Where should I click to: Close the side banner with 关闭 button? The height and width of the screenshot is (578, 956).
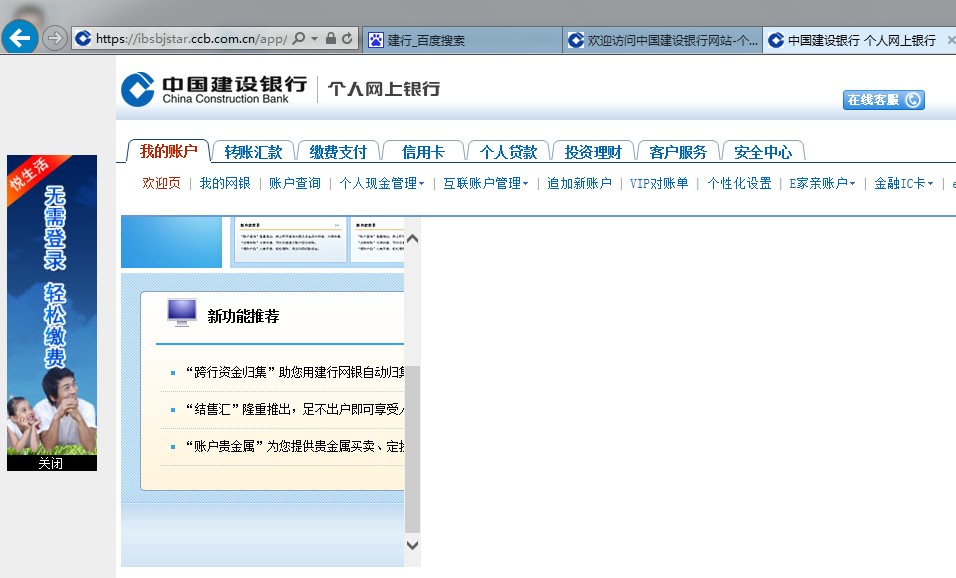(x=51, y=463)
